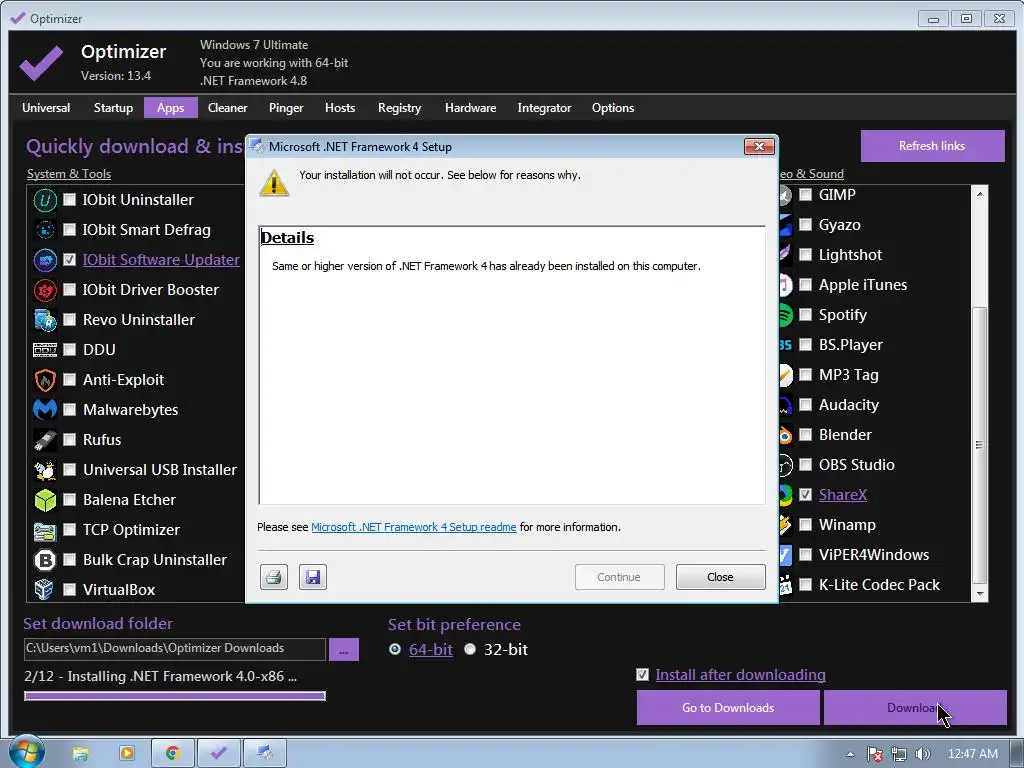The image size is (1024, 768).
Task: Click the Bulk Crap Uninstaller icon
Action: coord(45,560)
